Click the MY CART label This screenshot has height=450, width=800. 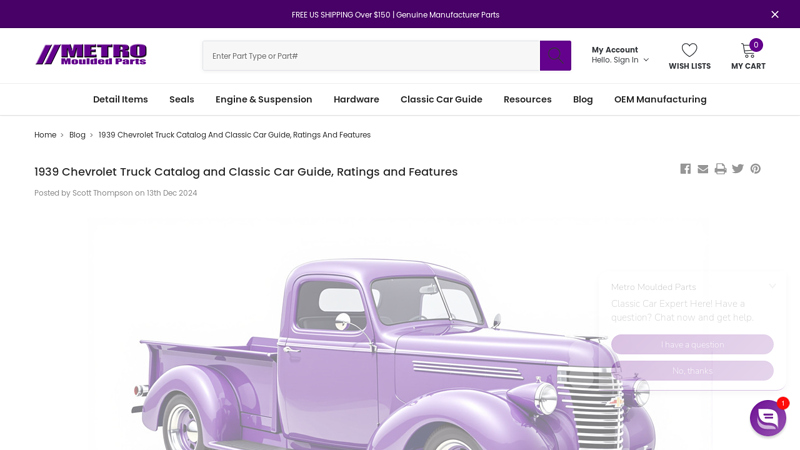click(x=748, y=66)
